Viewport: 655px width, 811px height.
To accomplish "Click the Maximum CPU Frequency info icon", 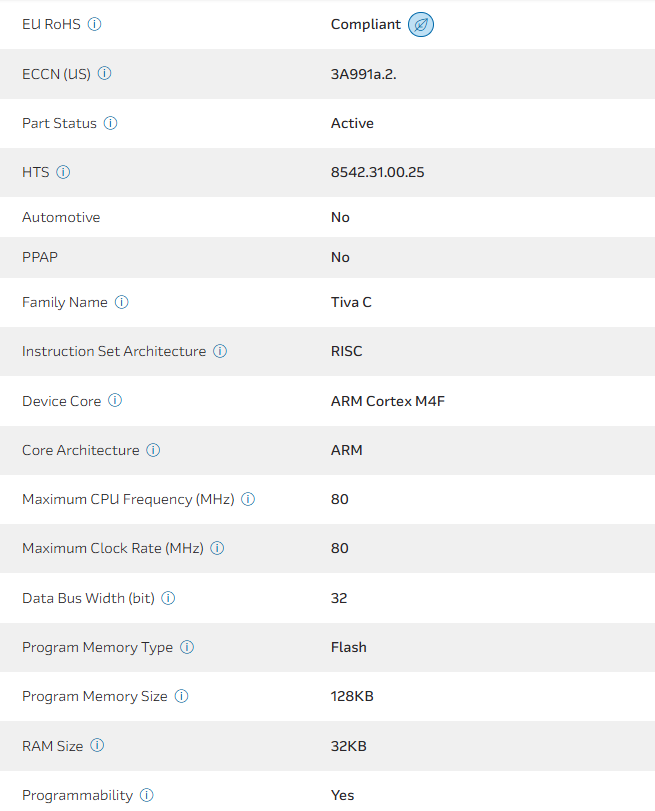I will click(x=248, y=499).
